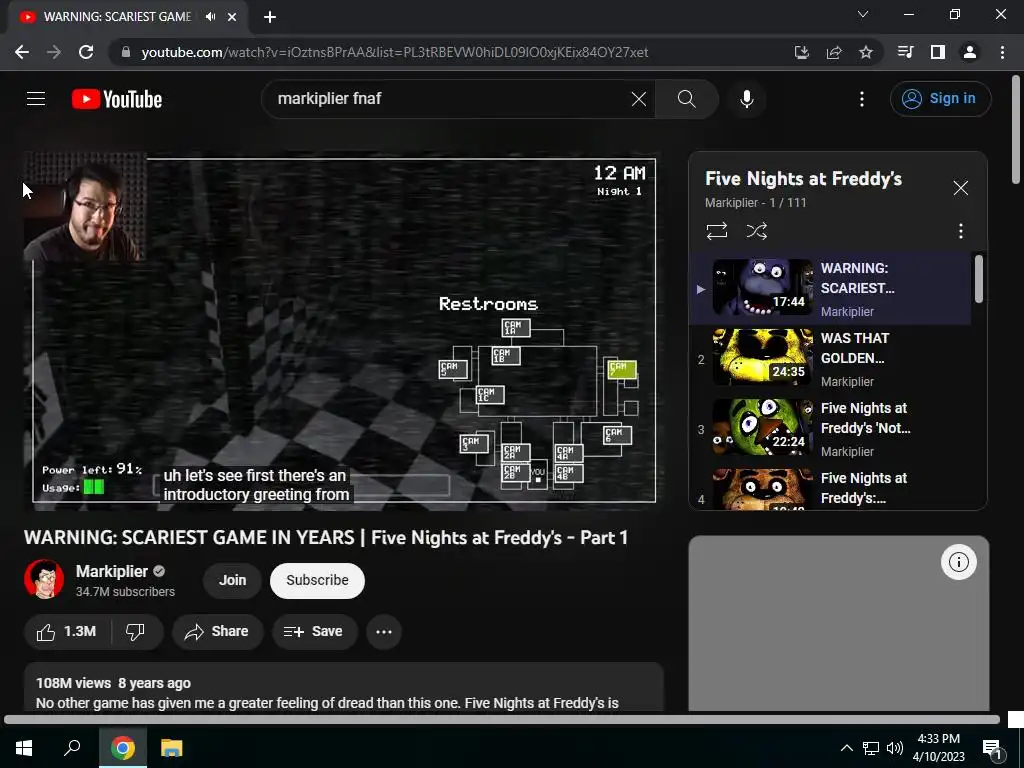The width and height of the screenshot is (1024, 768).
Task: Click Chrome icon in the taskbar
Action: click(x=123, y=748)
